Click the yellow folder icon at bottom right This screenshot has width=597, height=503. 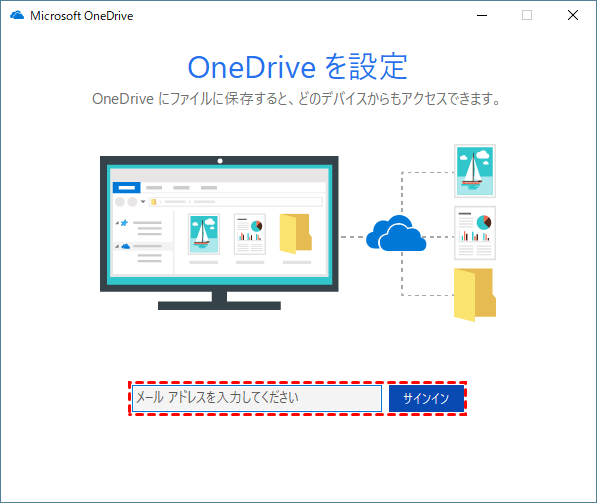(475, 295)
